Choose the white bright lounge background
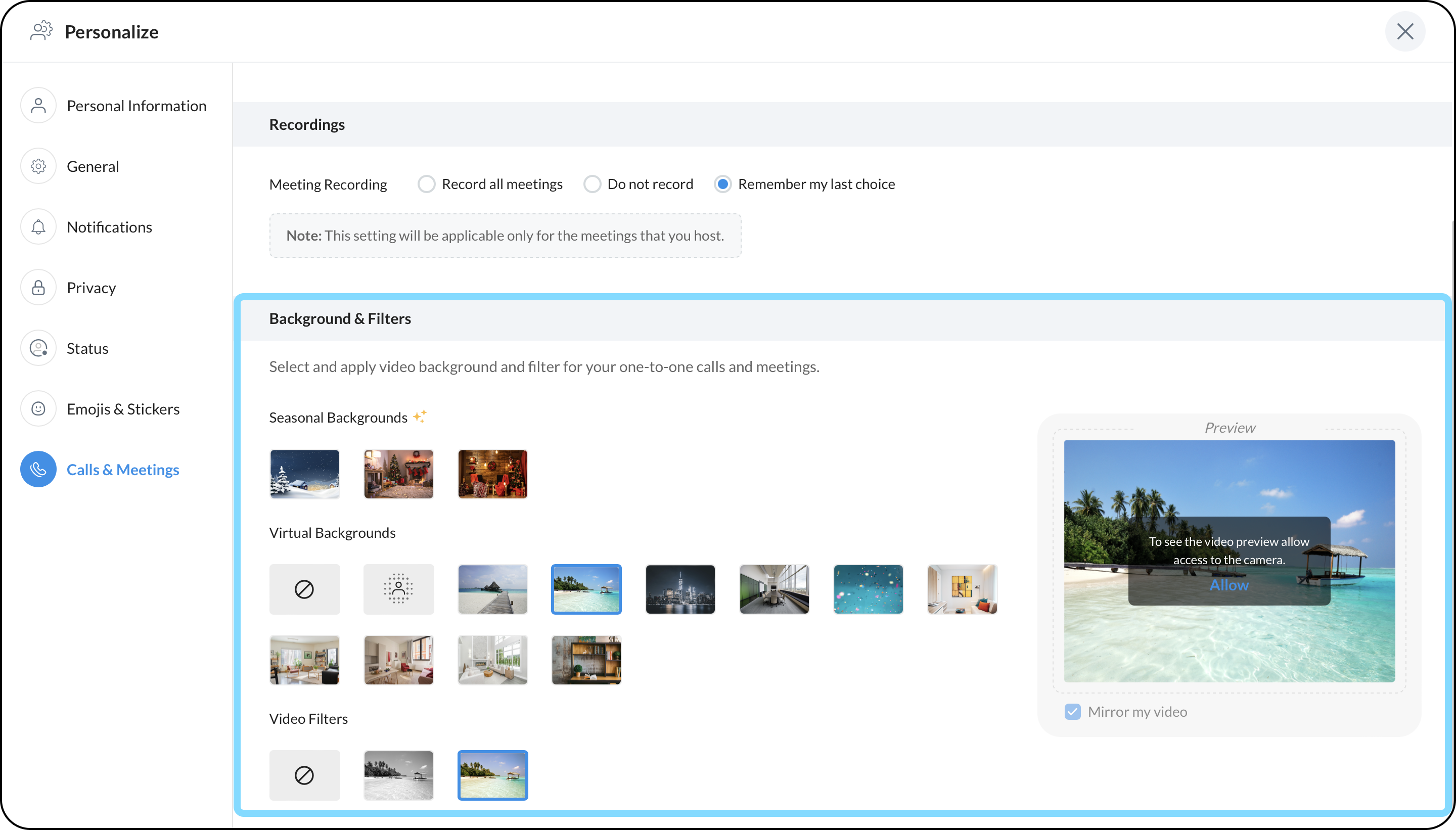The image size is (1456, 830). [492, 660]
